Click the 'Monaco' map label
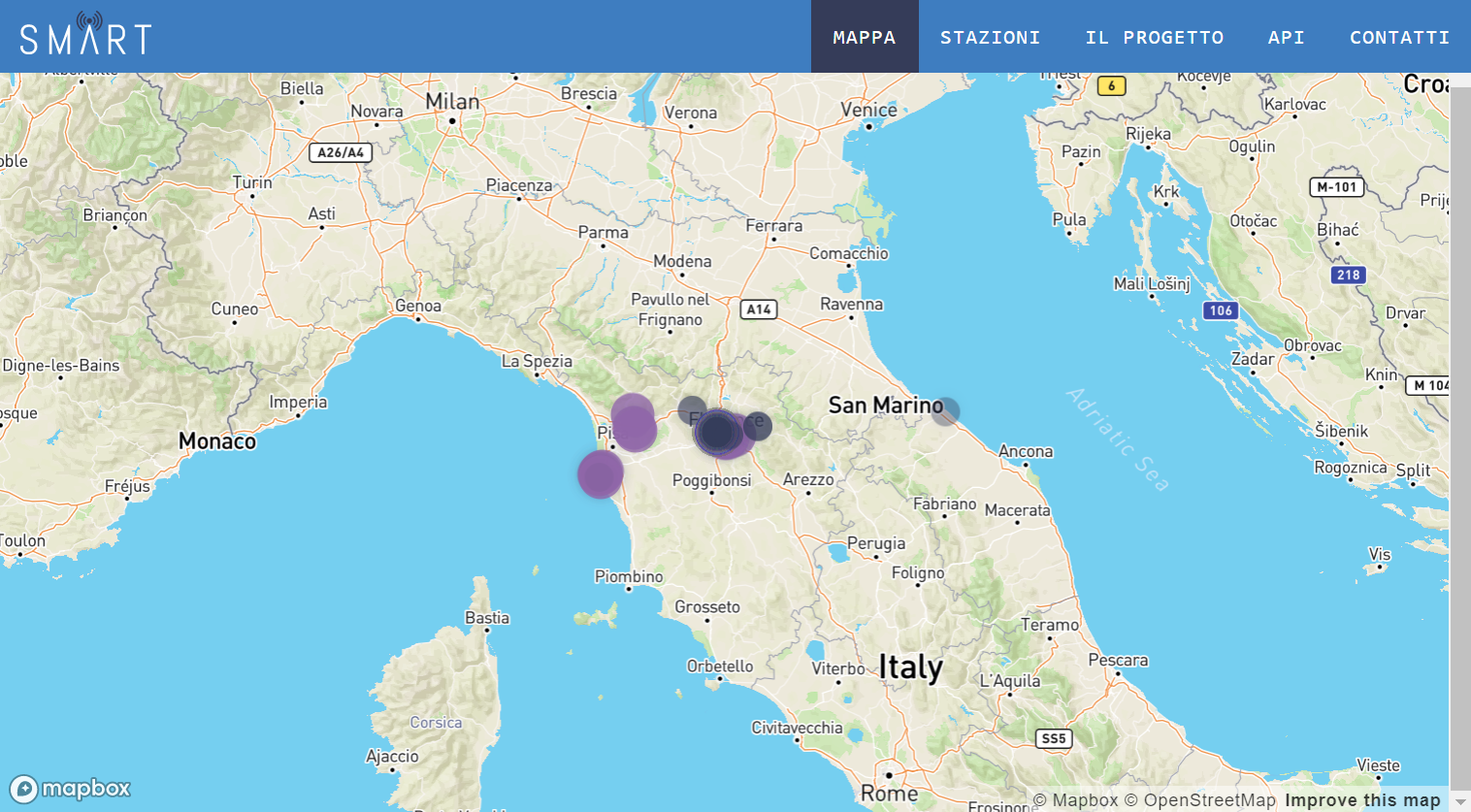1471x812 pixels. click(x=217, y=441)
